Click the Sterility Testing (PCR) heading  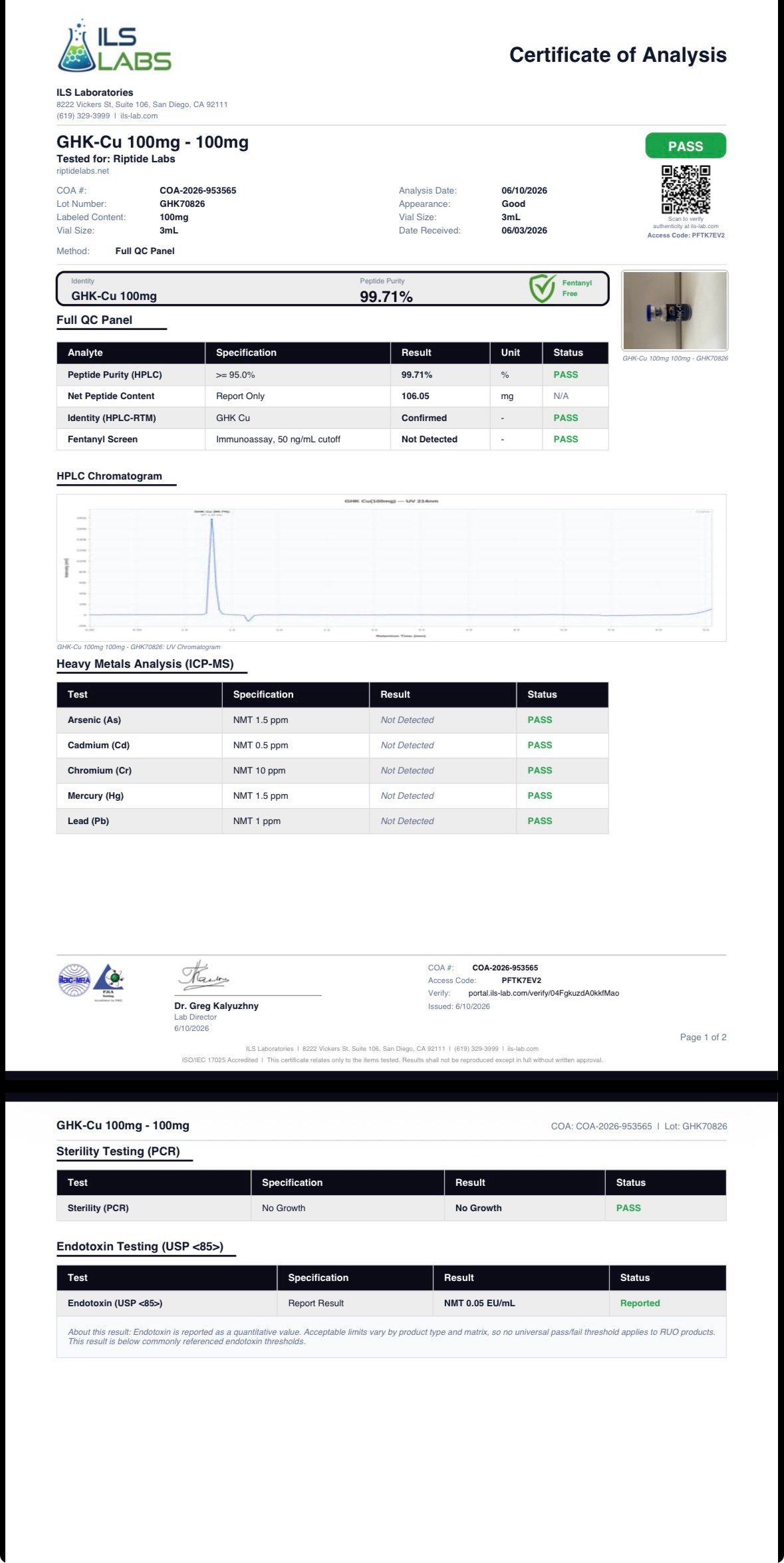point(118,1151)
